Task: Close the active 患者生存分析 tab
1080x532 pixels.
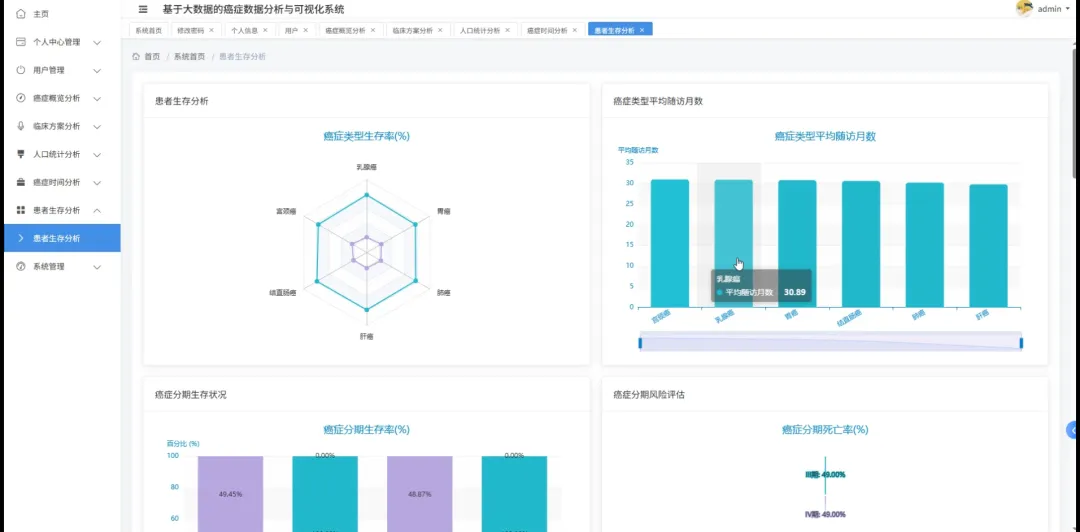Action: [642, 30]
